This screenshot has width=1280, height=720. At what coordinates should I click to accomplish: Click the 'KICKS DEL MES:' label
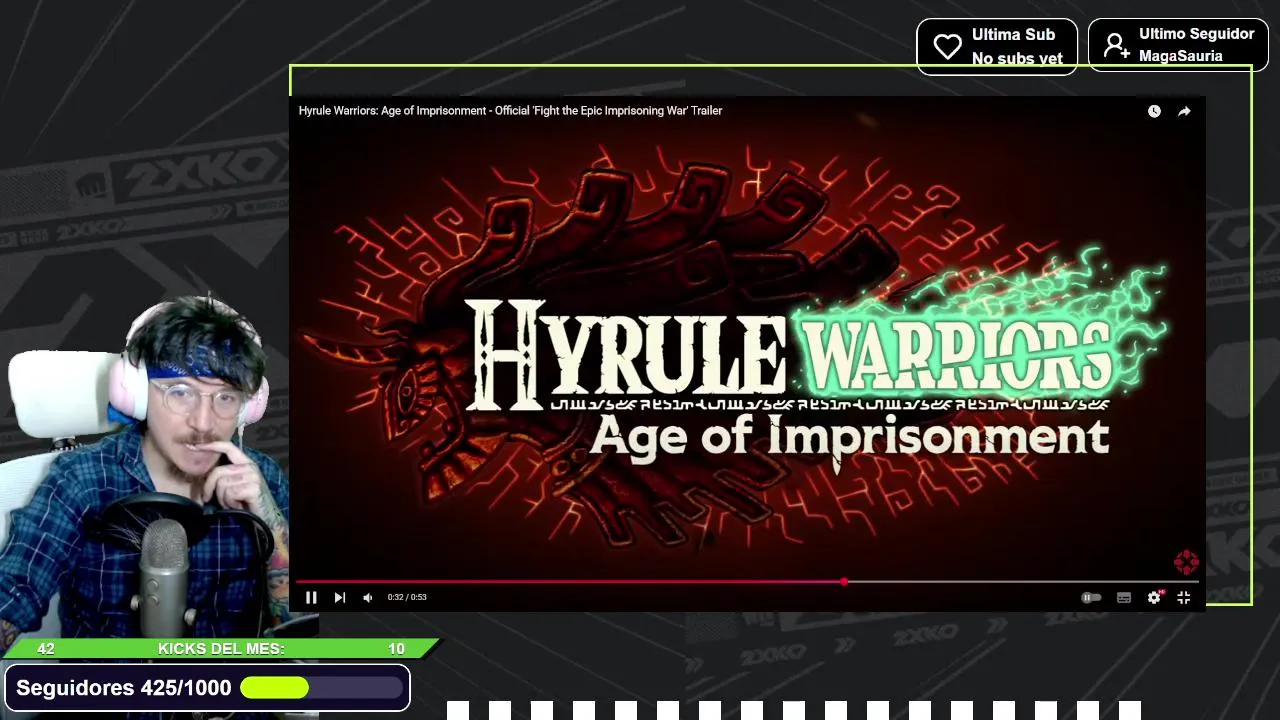tap(221, 649)
